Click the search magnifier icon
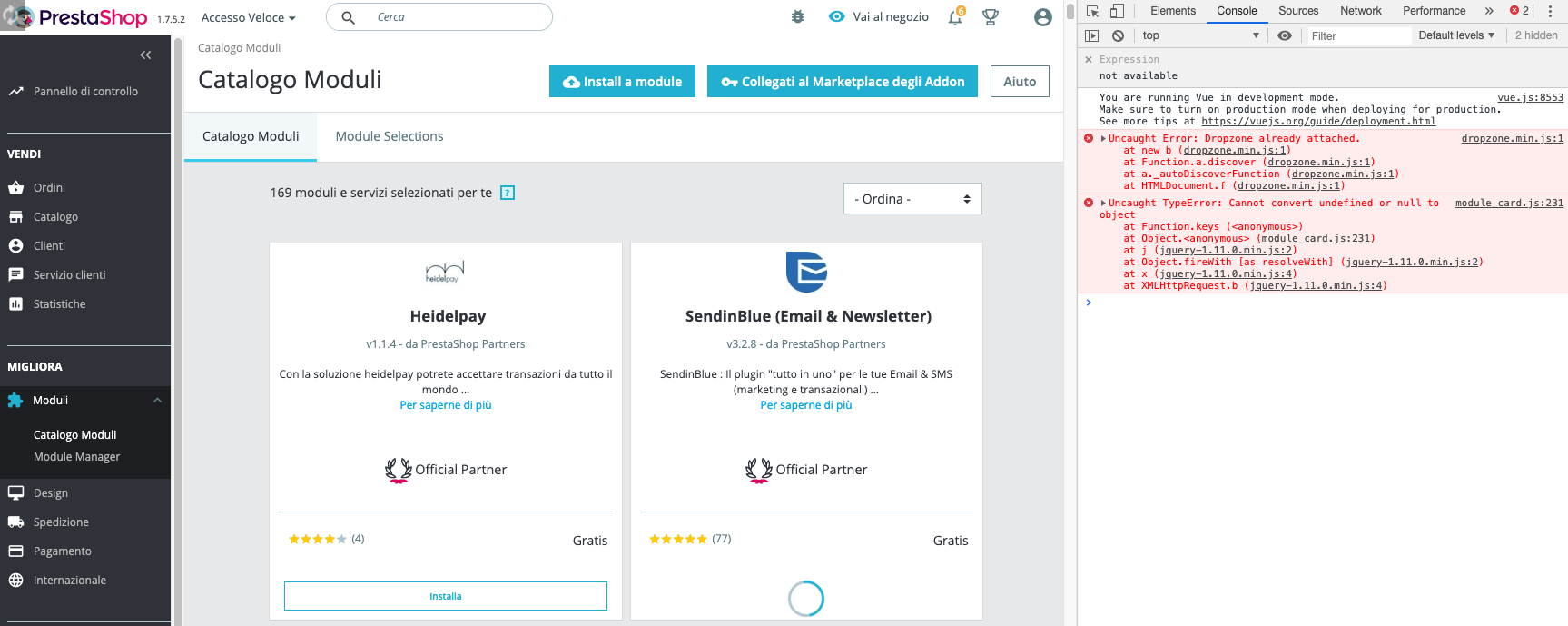The height and width of the screenshot is (626, 1568). 348,17
